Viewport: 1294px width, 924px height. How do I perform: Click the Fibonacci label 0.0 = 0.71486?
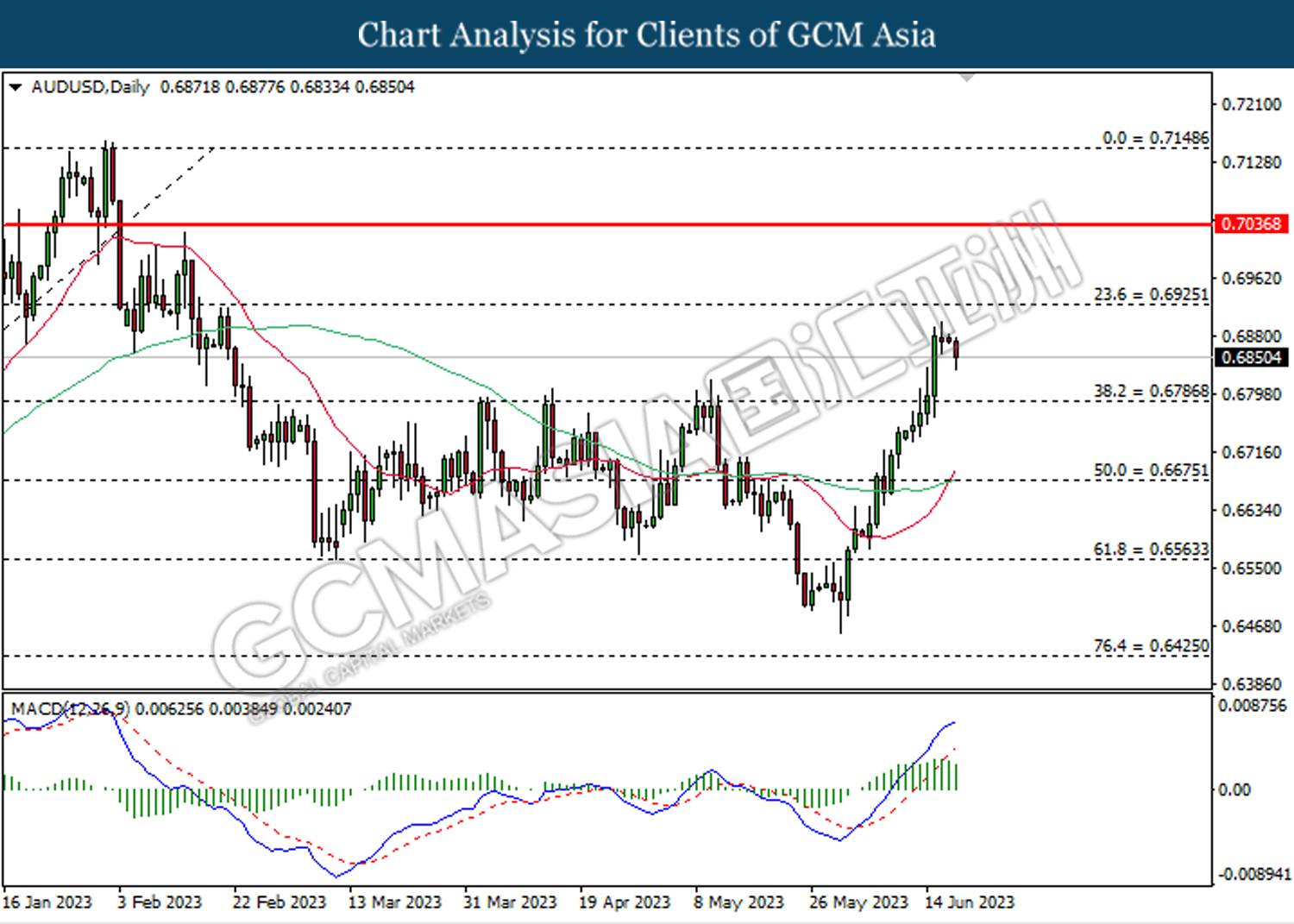tap(1156, 138)
